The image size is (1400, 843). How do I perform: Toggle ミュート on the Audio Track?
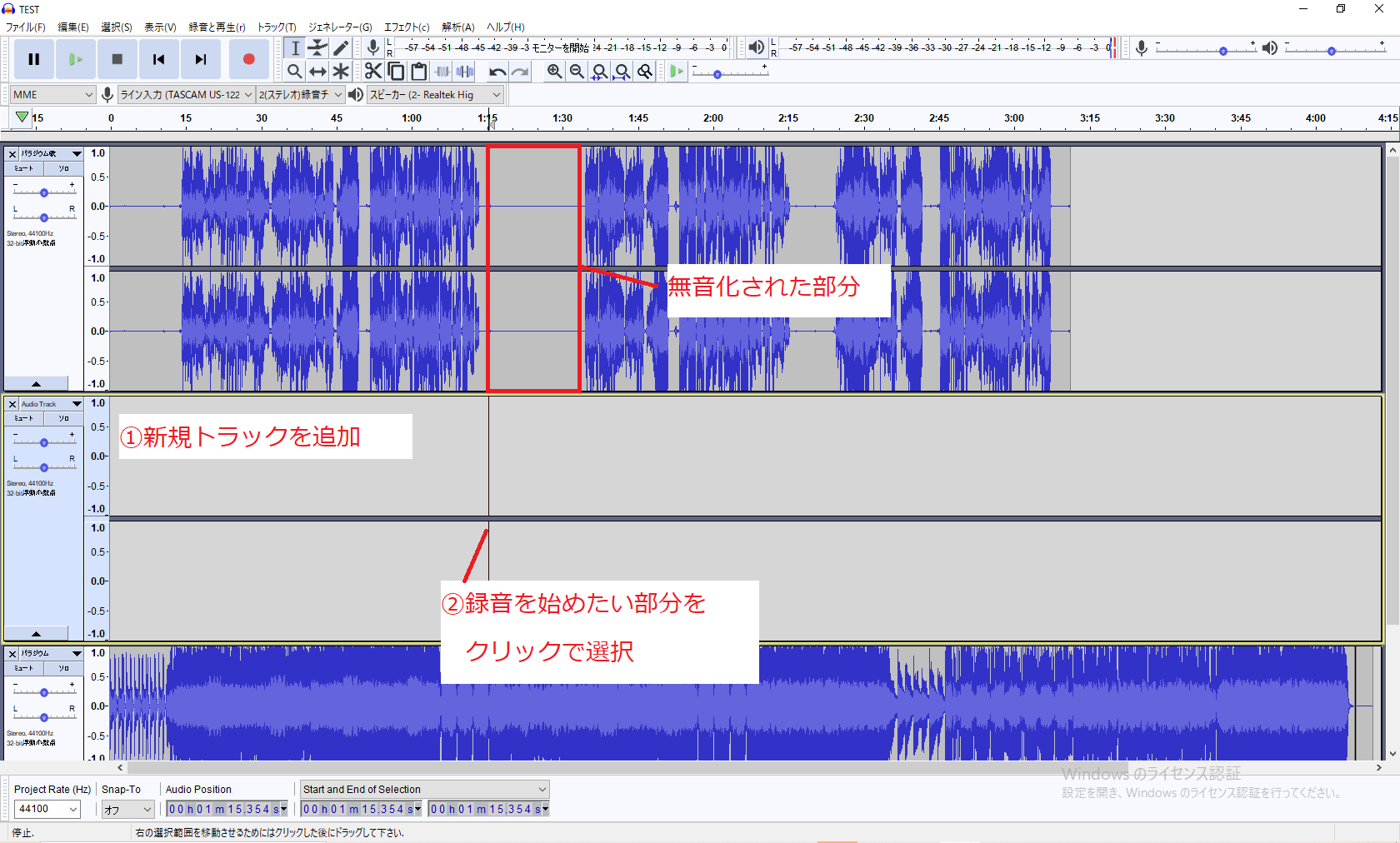tap(23, 418)
